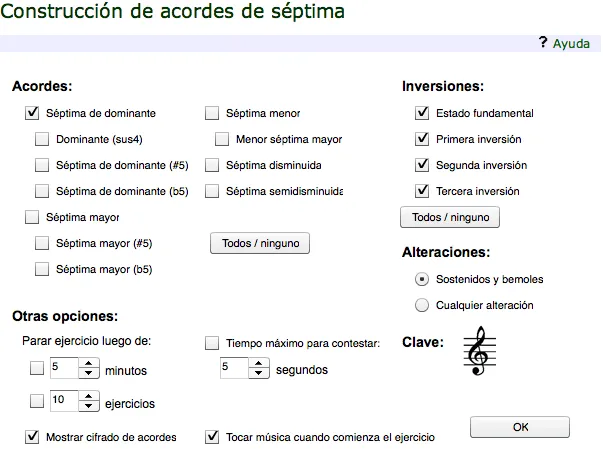Select Cualquier alteración radio button
Viewport: 603px width, 449px height.
tap(422, 305)
